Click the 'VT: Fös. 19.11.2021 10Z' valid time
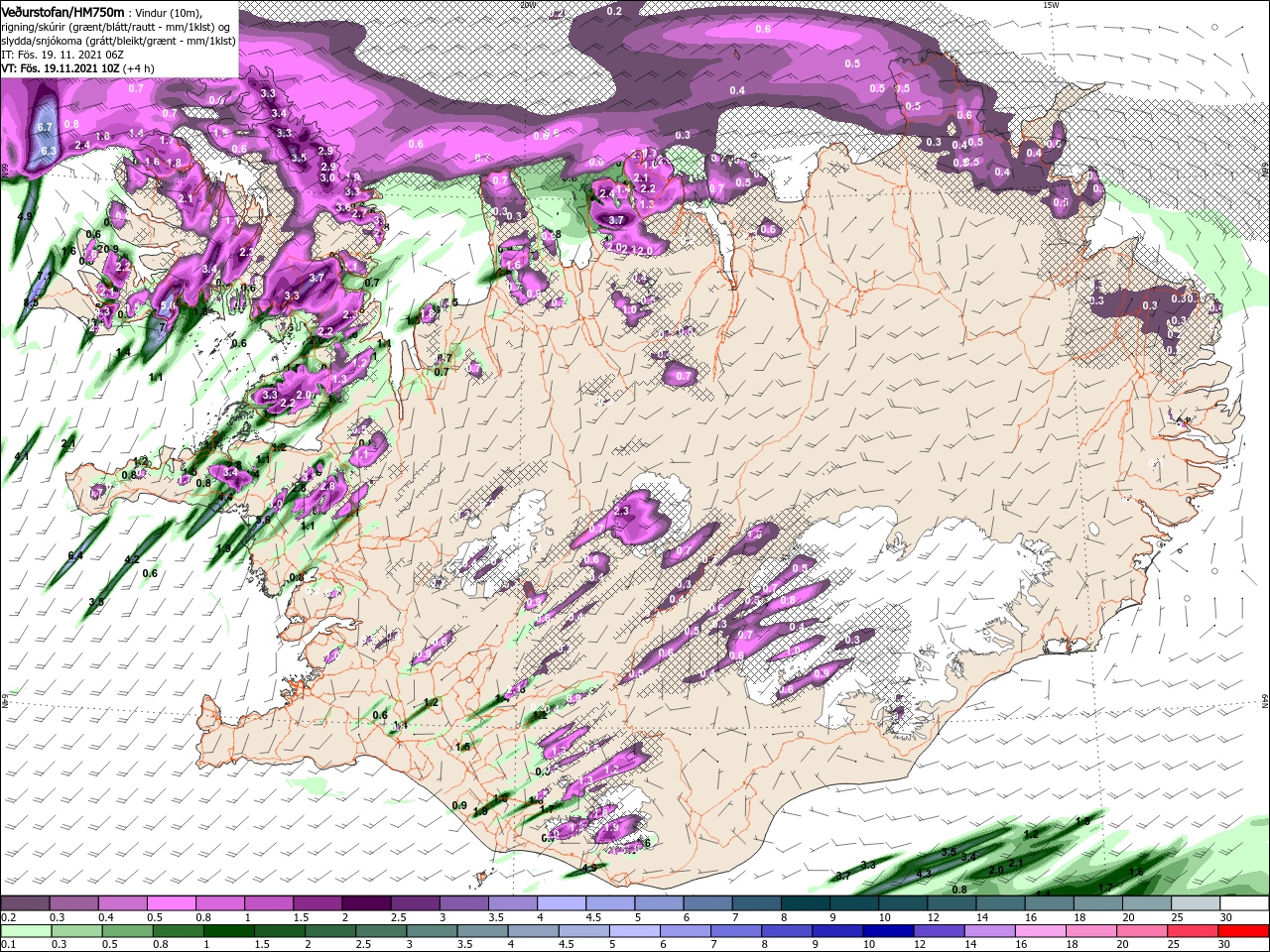 tap(61, 68)
